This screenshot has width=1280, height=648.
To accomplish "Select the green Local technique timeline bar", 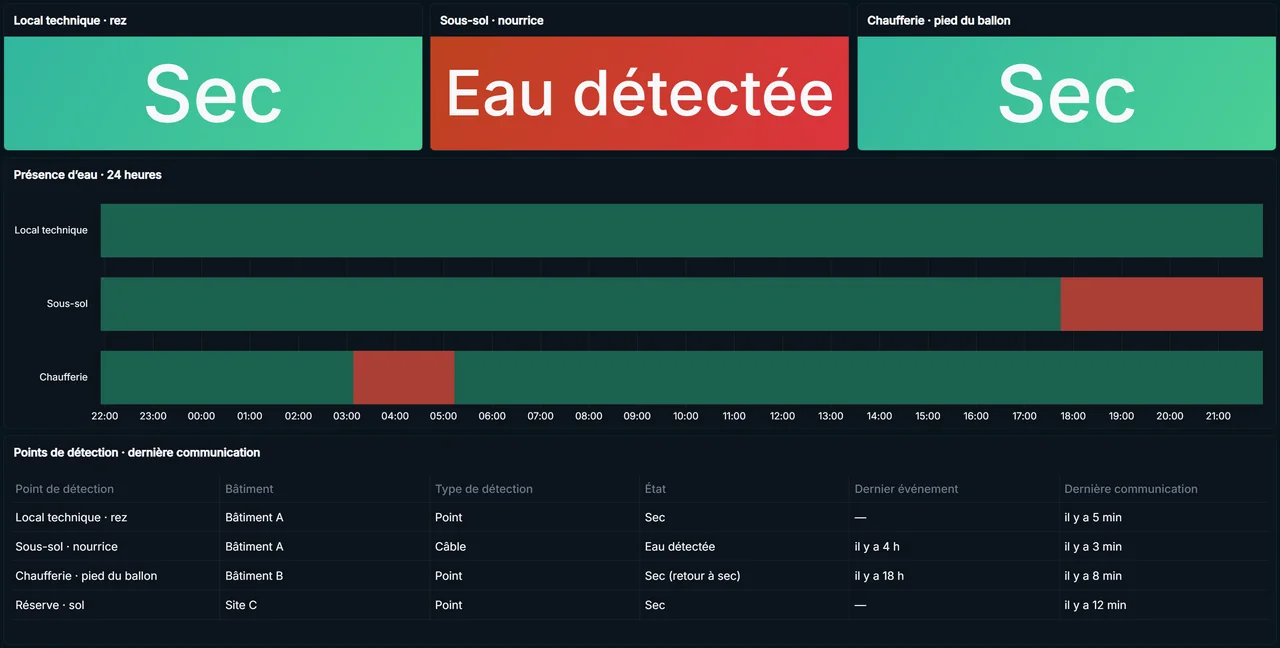I will pos(682,230).
